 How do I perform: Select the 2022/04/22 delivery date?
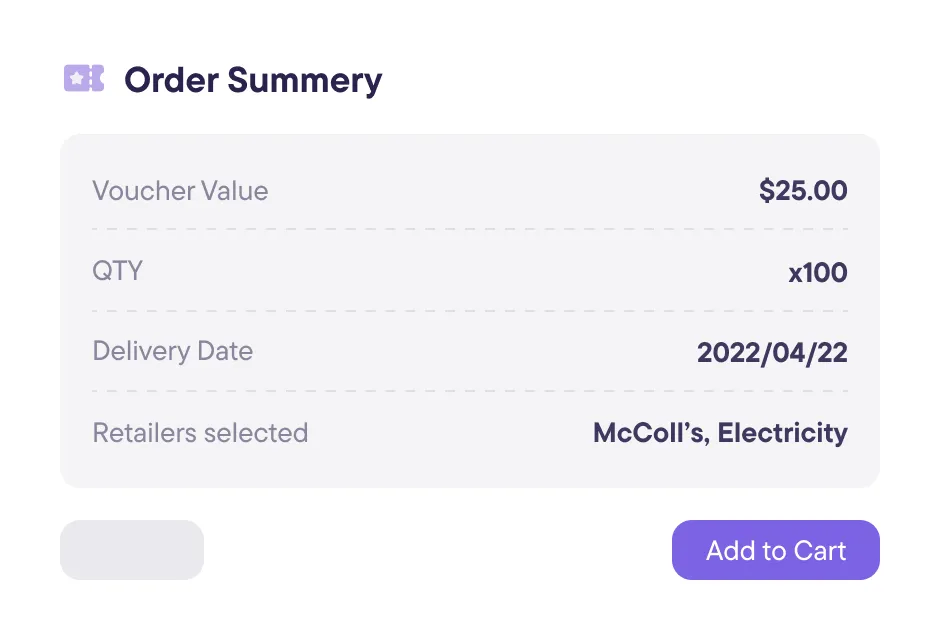point(772,352)
